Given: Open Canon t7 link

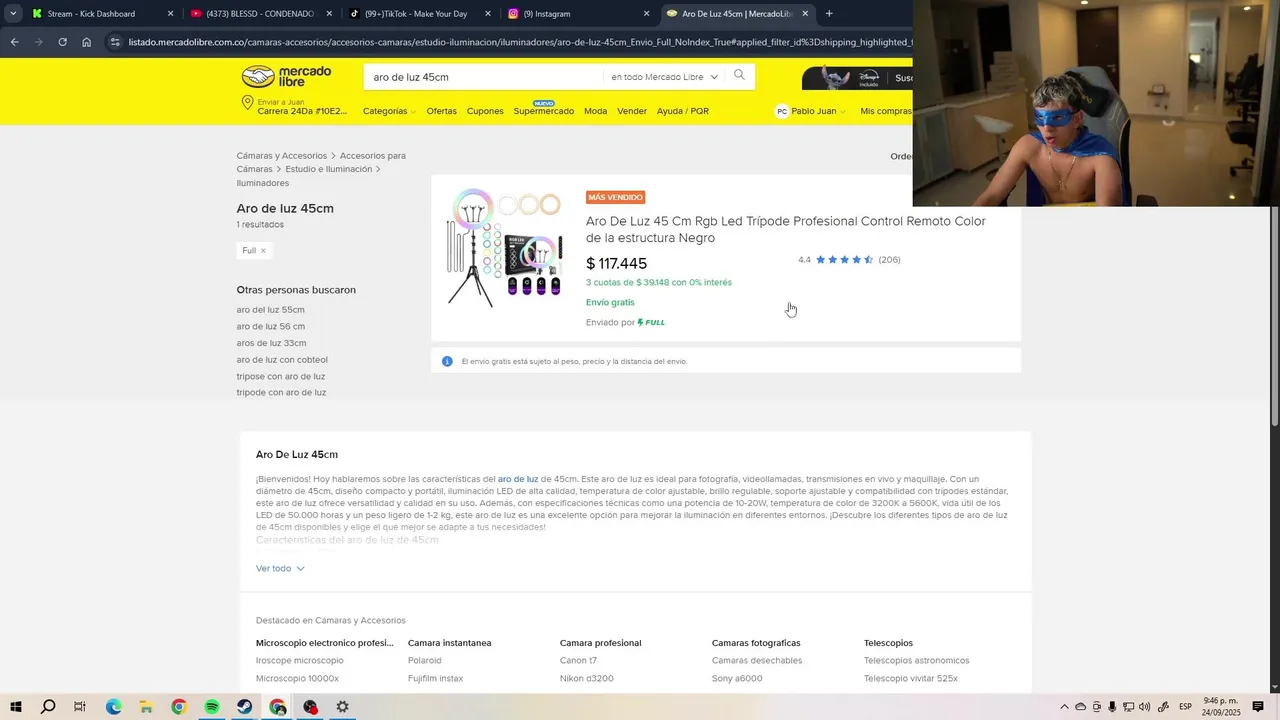Looking at the screenshot, I should [578, 661].
